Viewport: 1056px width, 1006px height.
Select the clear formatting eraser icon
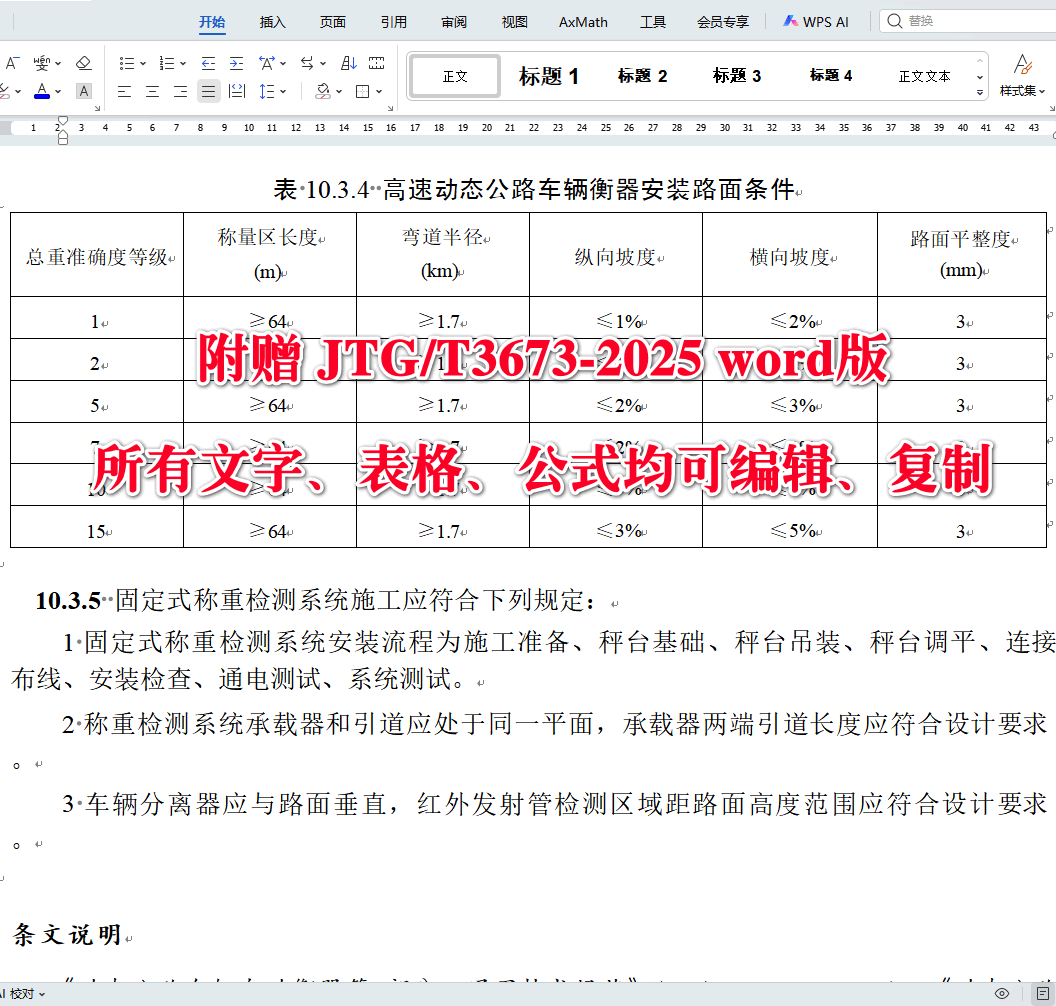(83, 63)
